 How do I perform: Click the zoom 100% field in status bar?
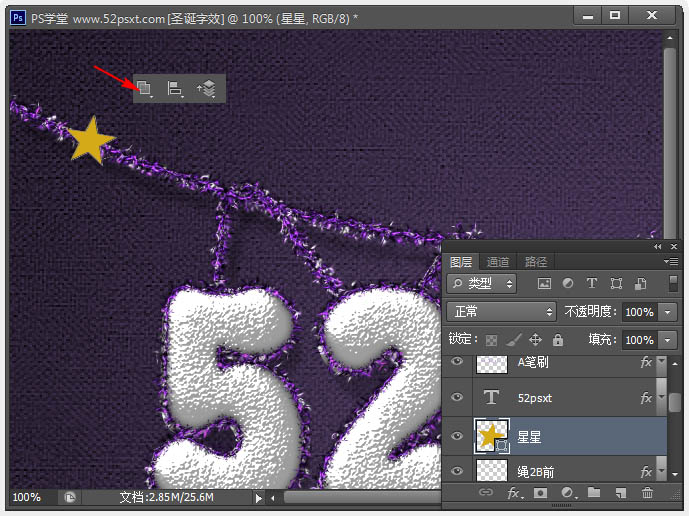click(x=27, y=498)
